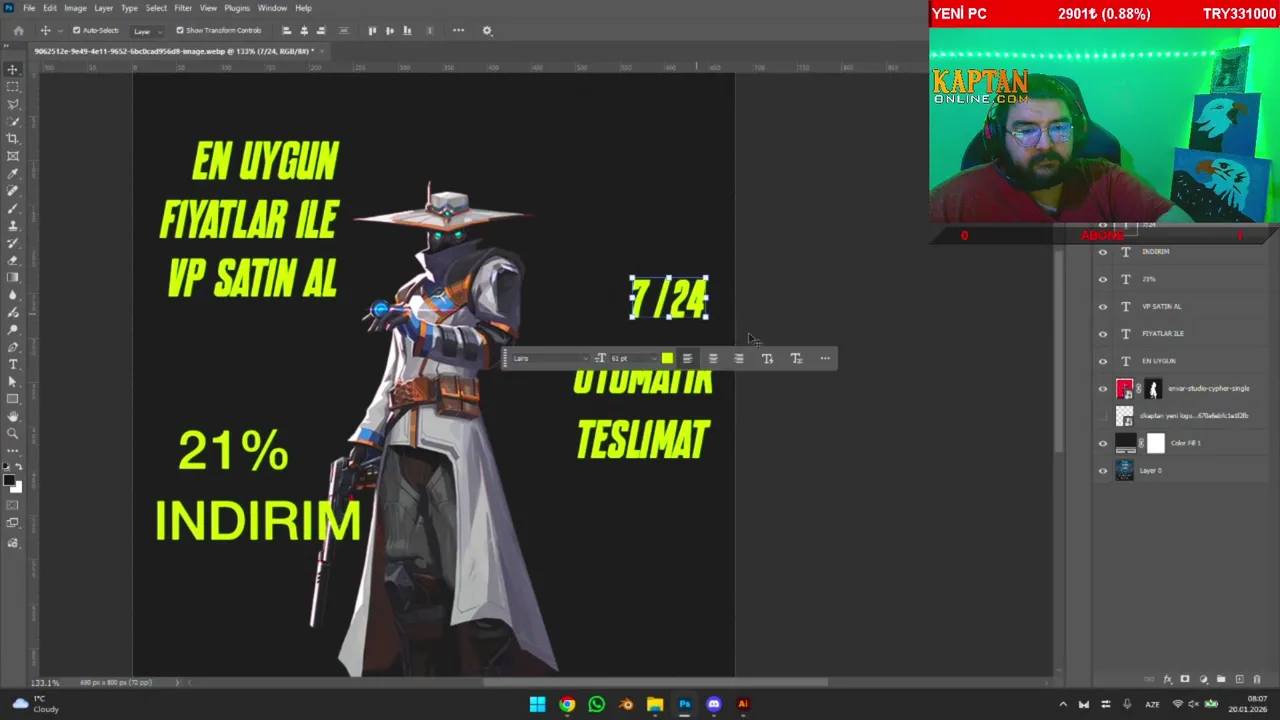Hide the envar-studio-cypher-single layer

[1103, 389]
